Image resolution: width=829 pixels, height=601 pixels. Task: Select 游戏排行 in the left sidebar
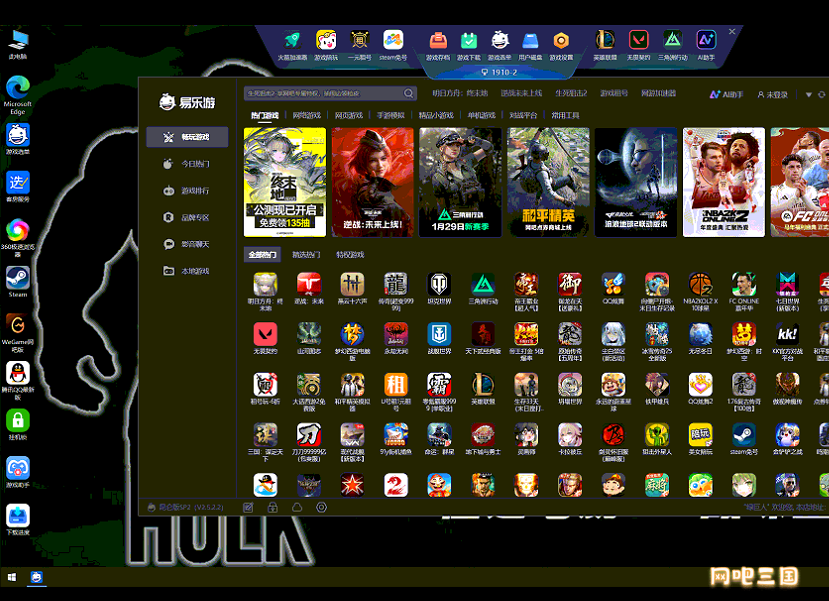187,191
